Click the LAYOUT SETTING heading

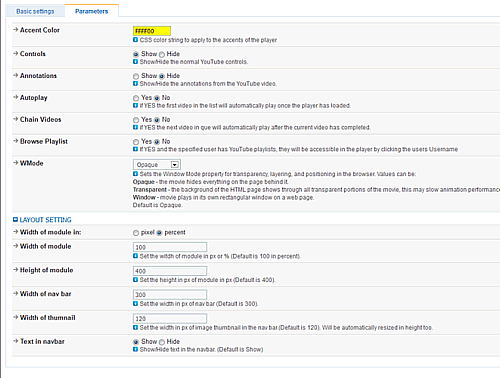(45, 220)
